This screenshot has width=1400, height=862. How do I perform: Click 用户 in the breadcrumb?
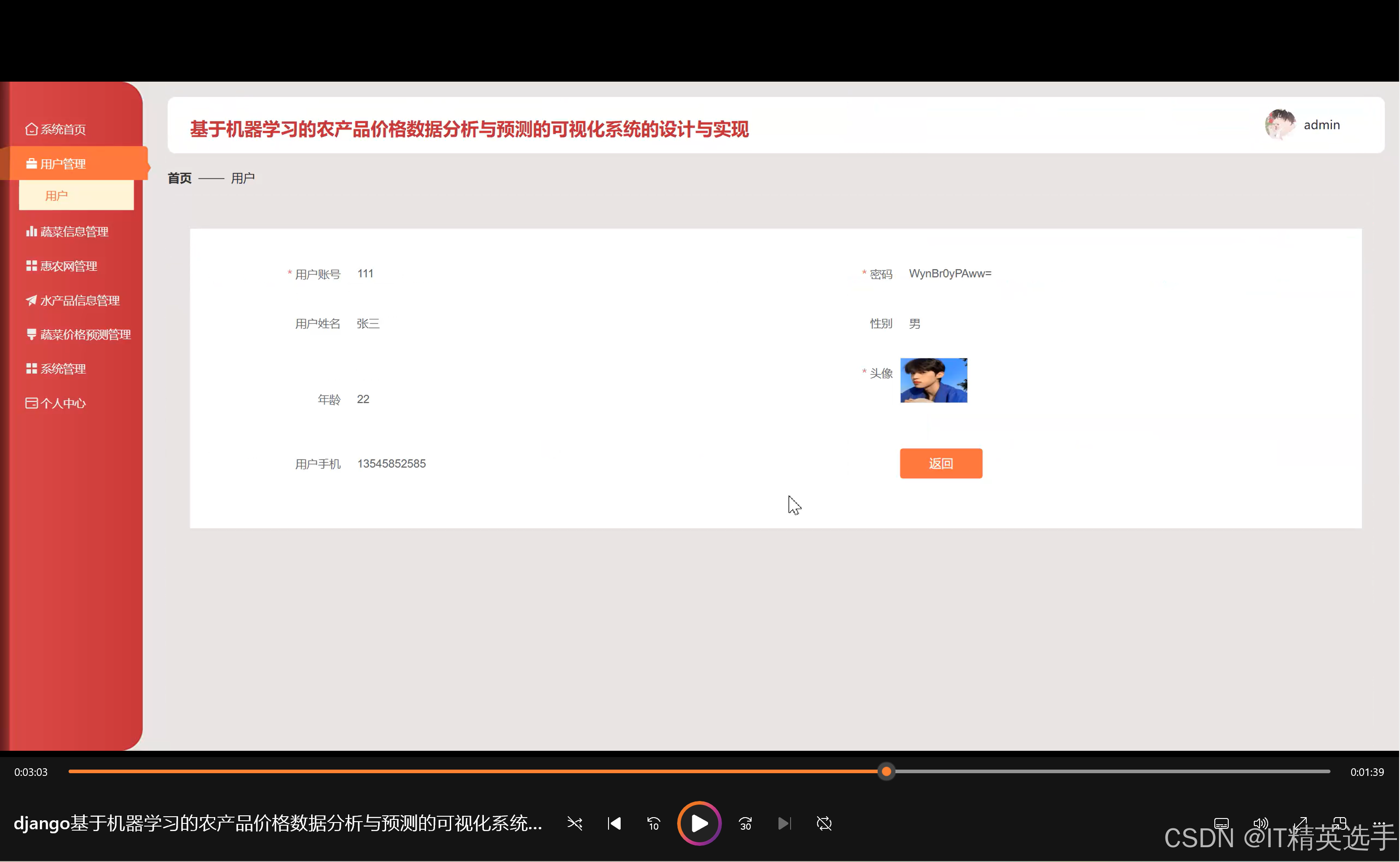[x=242, y=178]
